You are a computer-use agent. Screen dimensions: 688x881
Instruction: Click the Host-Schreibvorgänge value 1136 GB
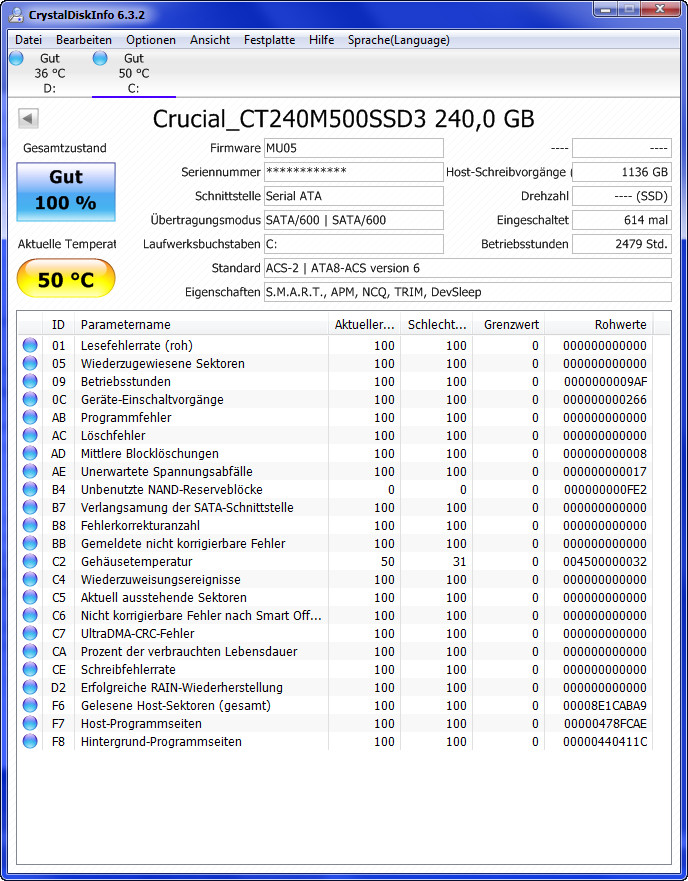(x=622, y=172)
